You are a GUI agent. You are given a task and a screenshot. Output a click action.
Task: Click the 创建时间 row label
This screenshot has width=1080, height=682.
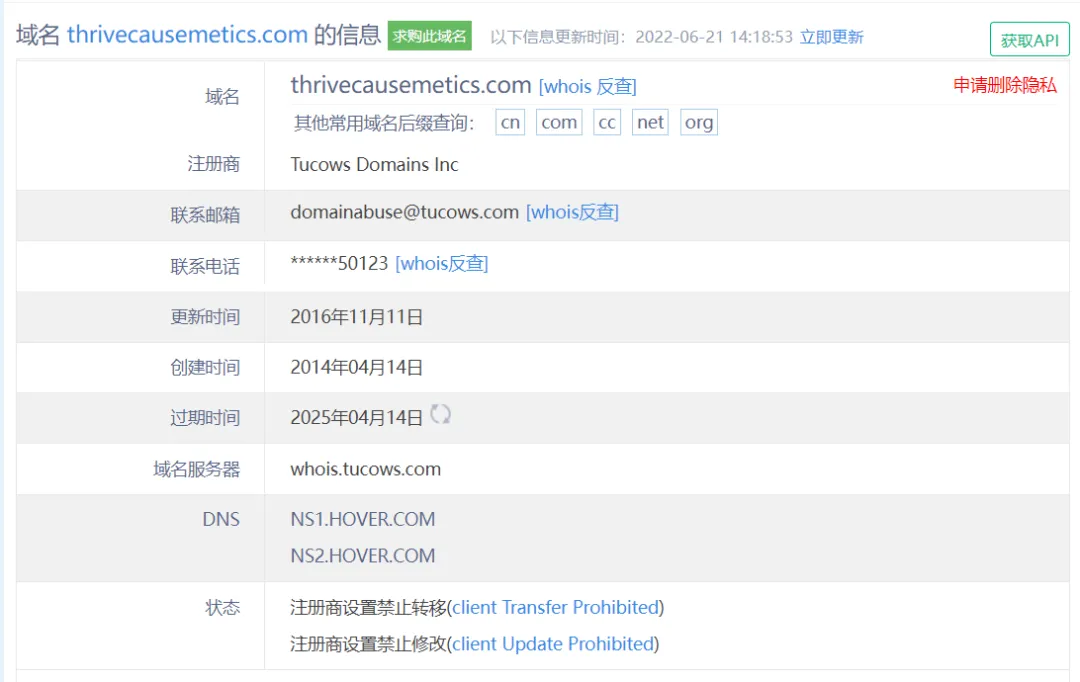tap(205, 367)
